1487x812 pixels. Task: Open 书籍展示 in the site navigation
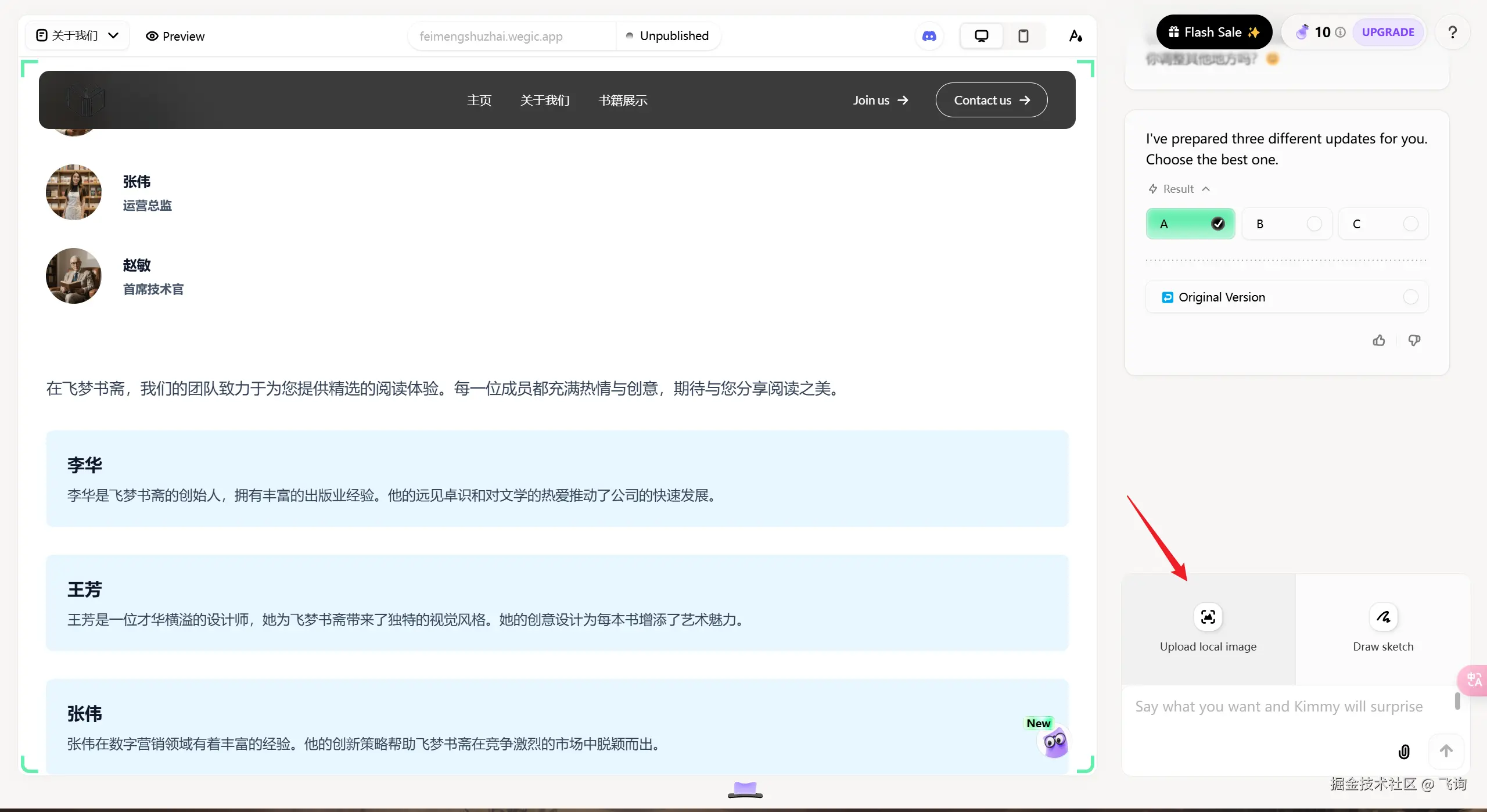[623, 100]
